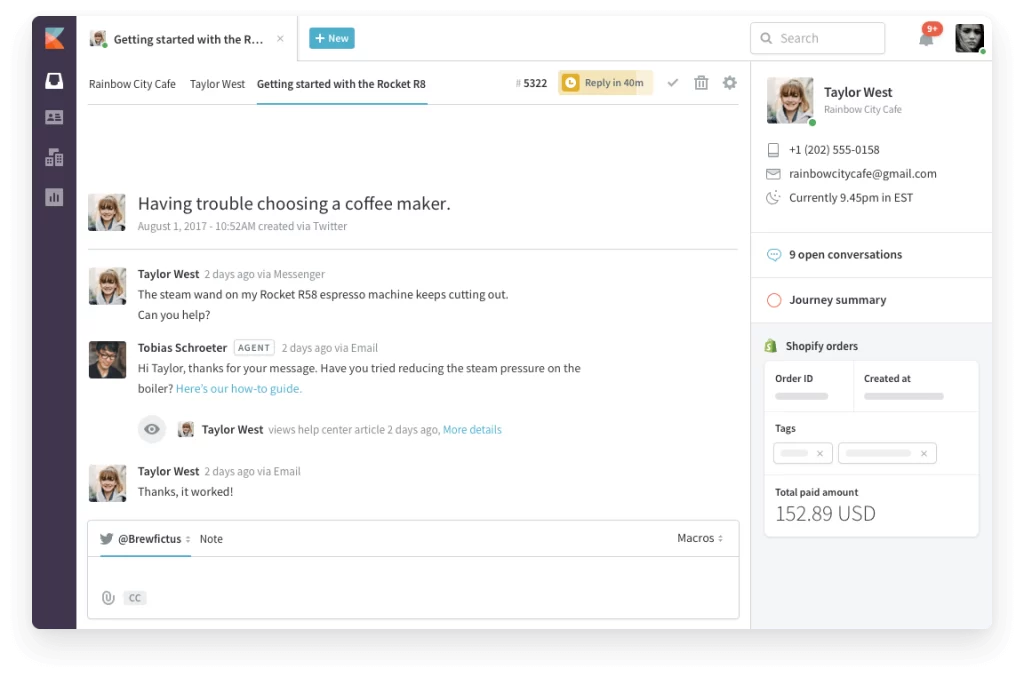
Task: Remove the first tag with its x
Action: (820, 453)
